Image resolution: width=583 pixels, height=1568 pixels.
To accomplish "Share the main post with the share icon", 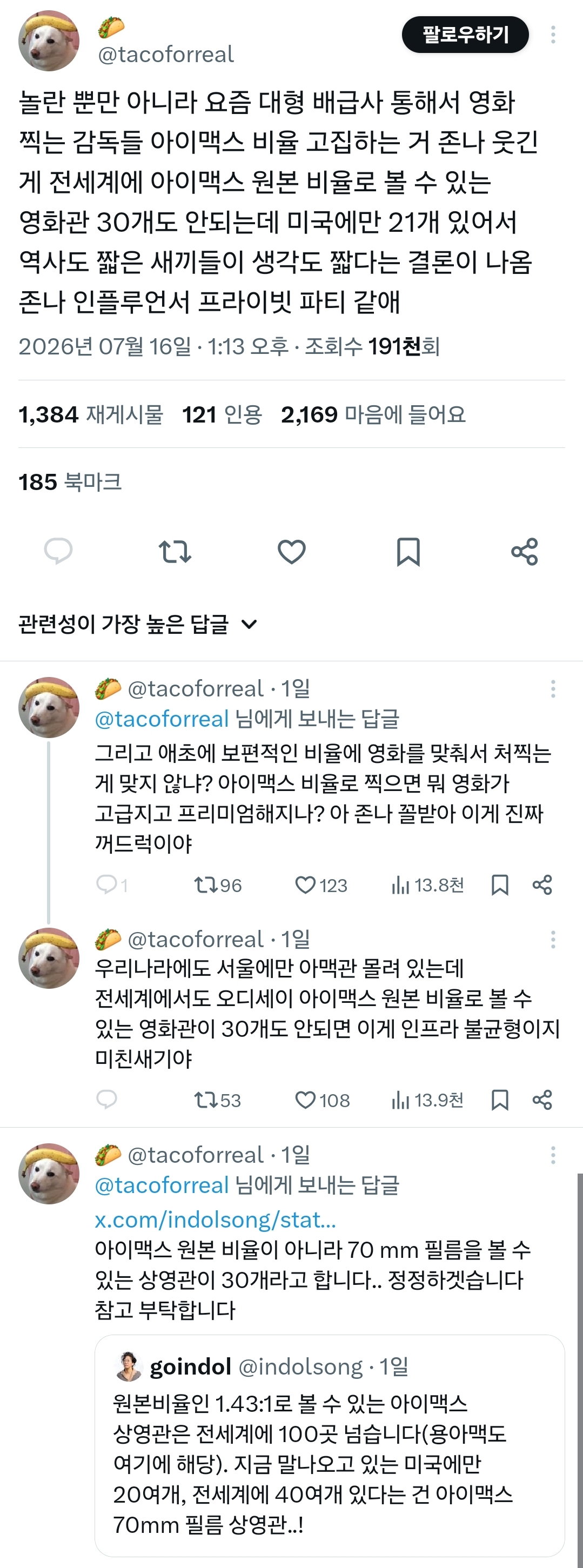I will (x=525, y=552).
